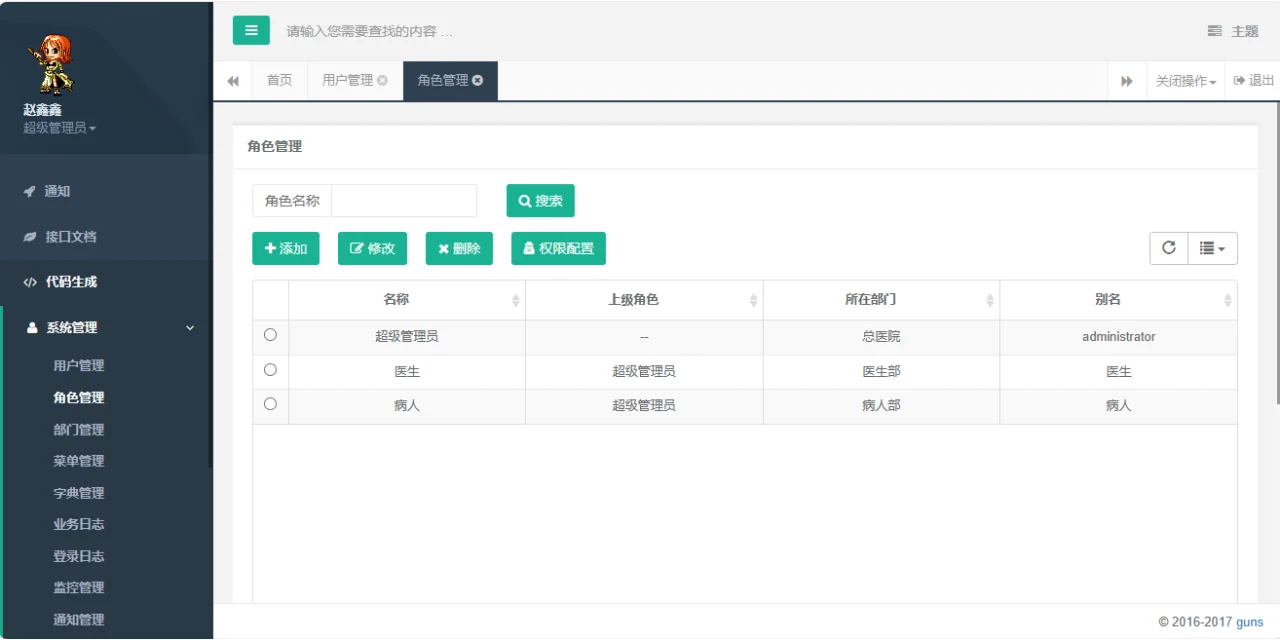Open 部门管理 in the sidebar
The image size is (1280, 640).
point(79,429)
